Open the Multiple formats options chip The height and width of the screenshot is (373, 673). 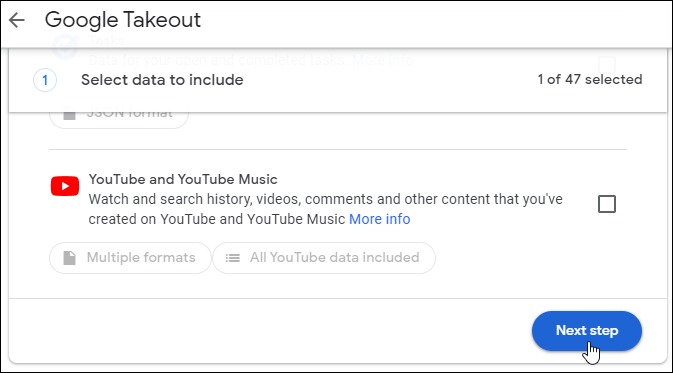130,258
